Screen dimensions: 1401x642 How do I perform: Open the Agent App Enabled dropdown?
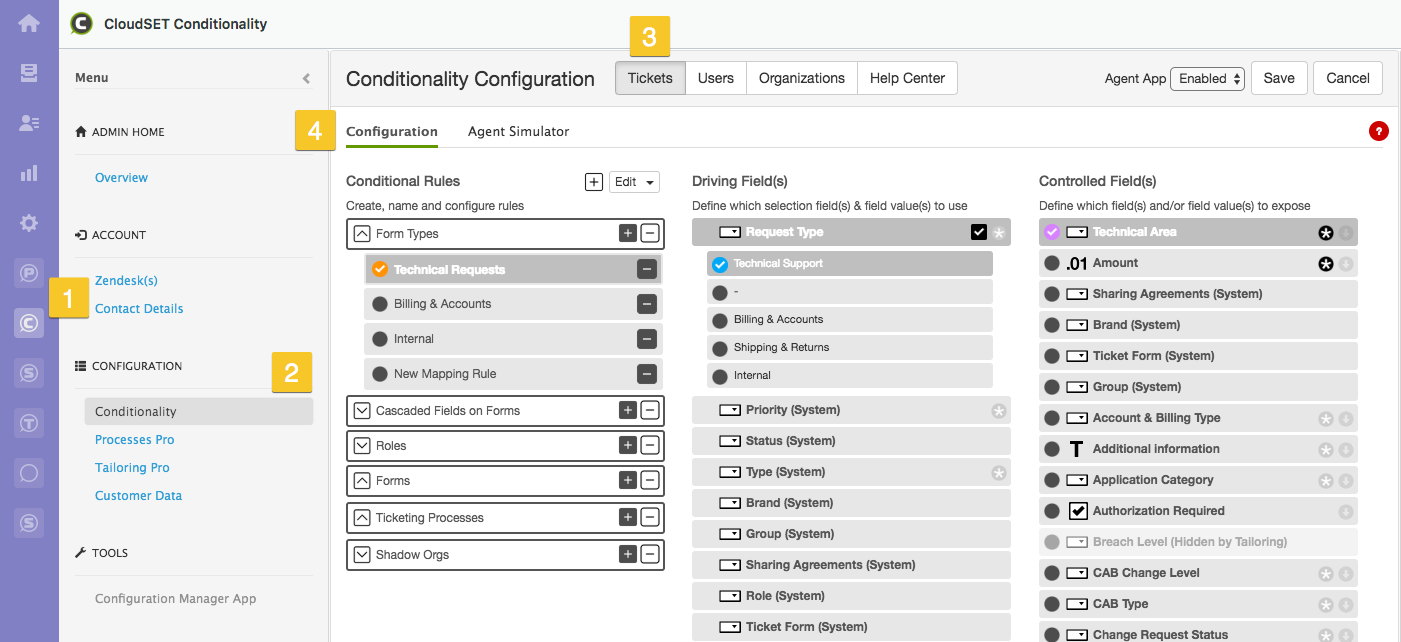tap(1207, 78)
